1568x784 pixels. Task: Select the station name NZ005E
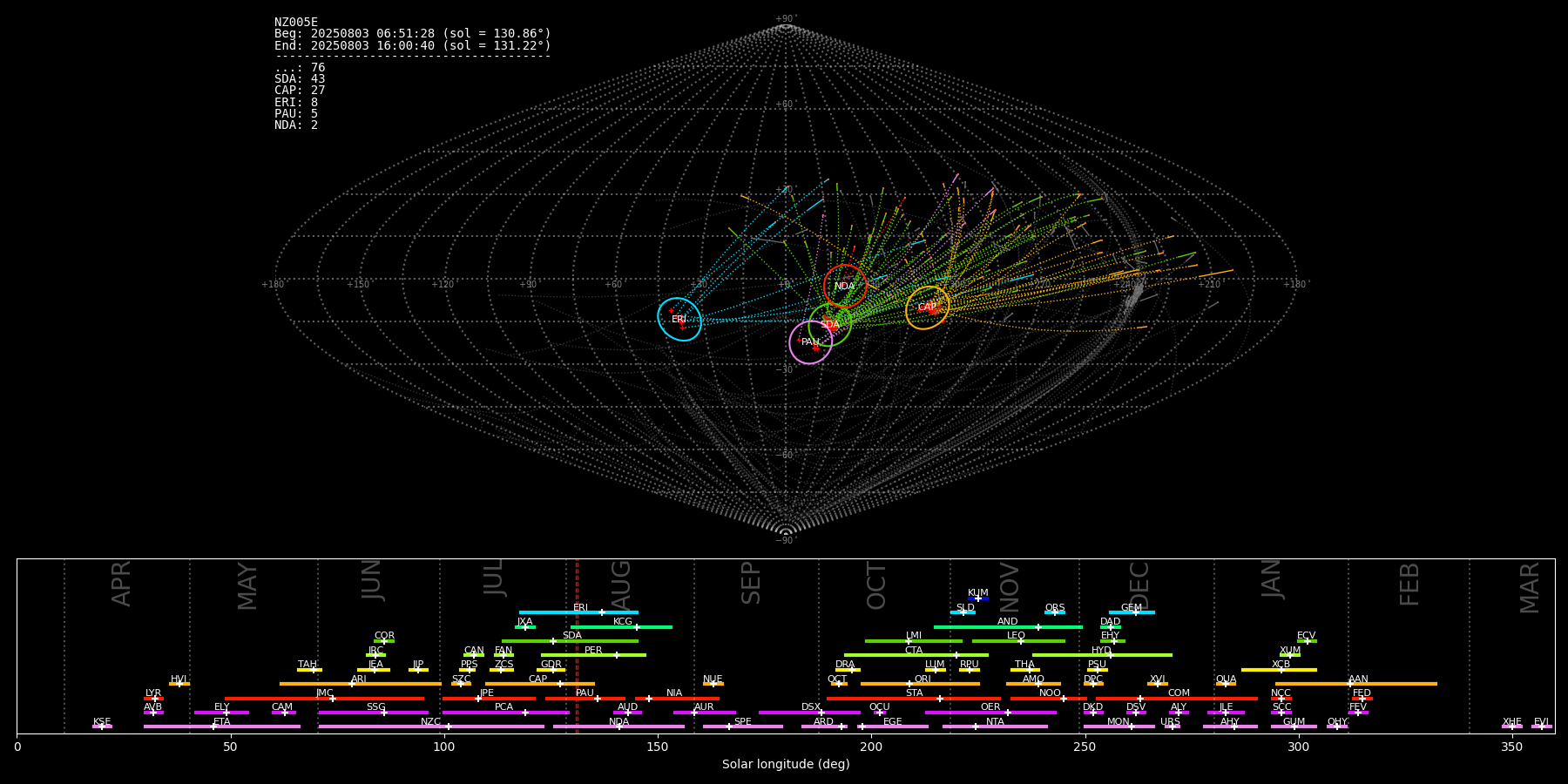click(296, 23)
